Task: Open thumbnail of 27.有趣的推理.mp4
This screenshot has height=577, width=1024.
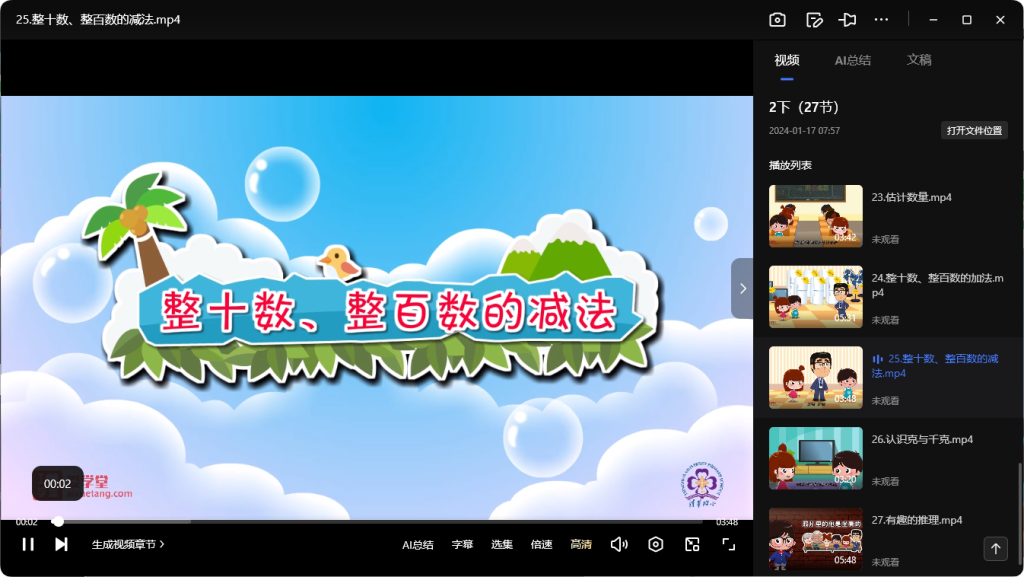Action: click(x=816, y=539)
